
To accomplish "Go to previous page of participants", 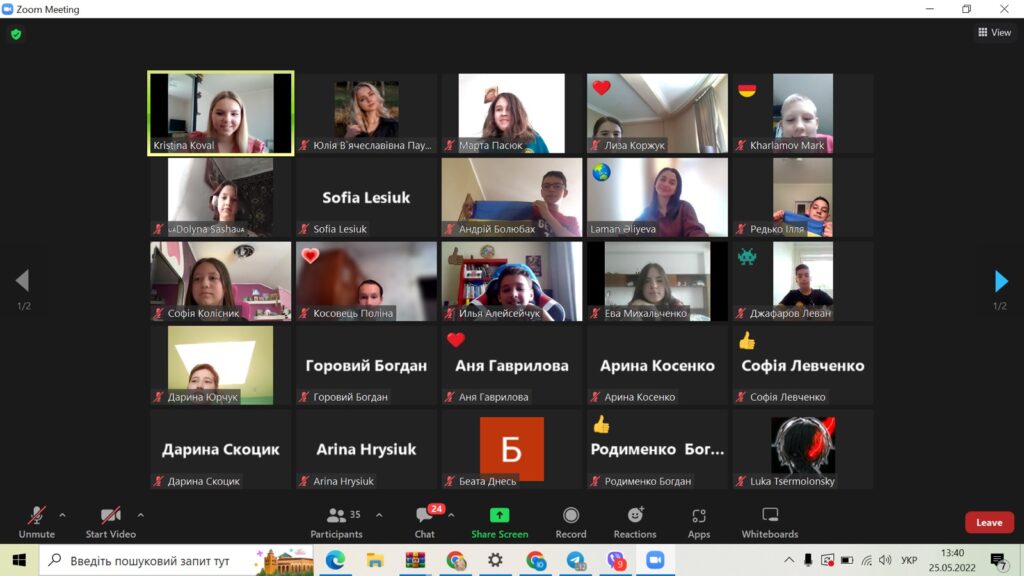I will pyautogui.click(x=22, y=281).
